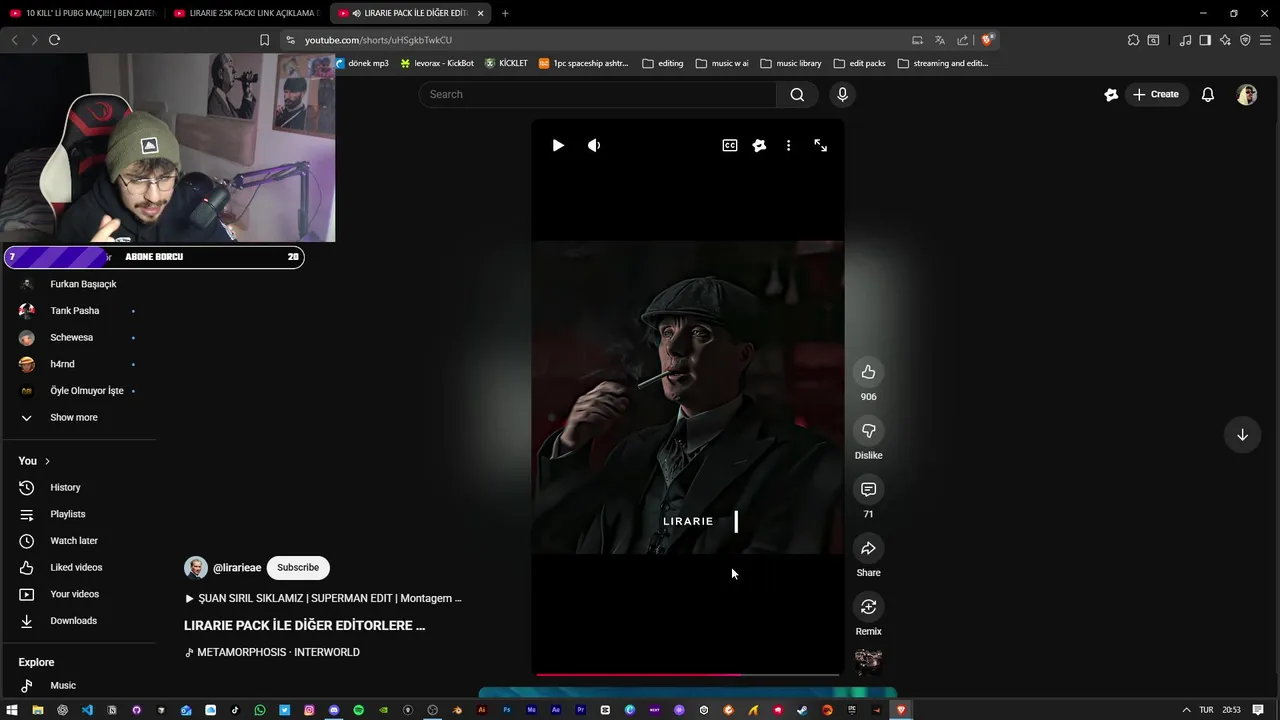Open the account avatar menu
This screenshot has width=1280, height=720.
[1246, 94]
